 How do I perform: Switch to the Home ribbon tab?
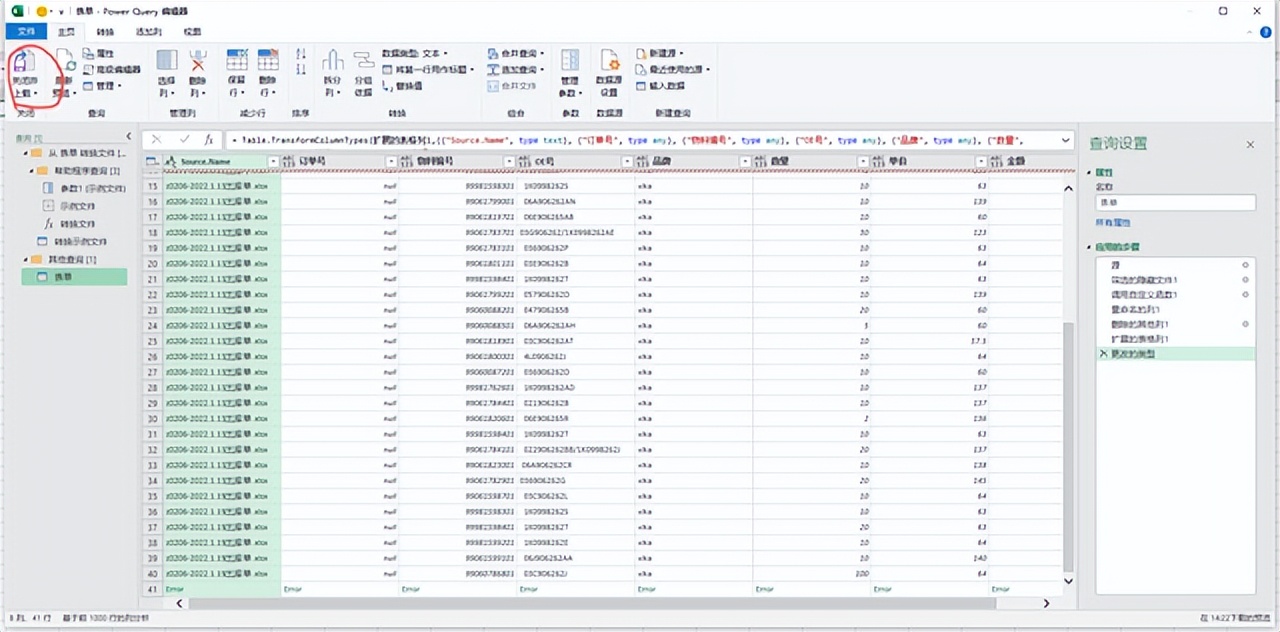(66, 32)
